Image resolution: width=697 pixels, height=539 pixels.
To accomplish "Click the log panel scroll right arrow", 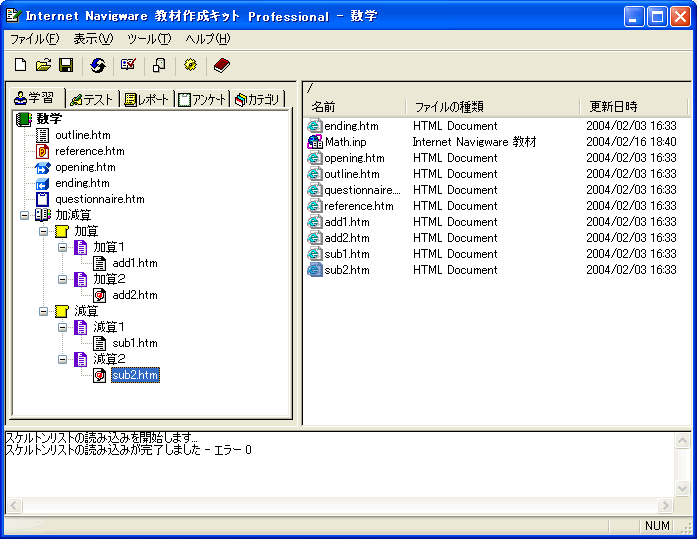I will (x=665, y=505).
